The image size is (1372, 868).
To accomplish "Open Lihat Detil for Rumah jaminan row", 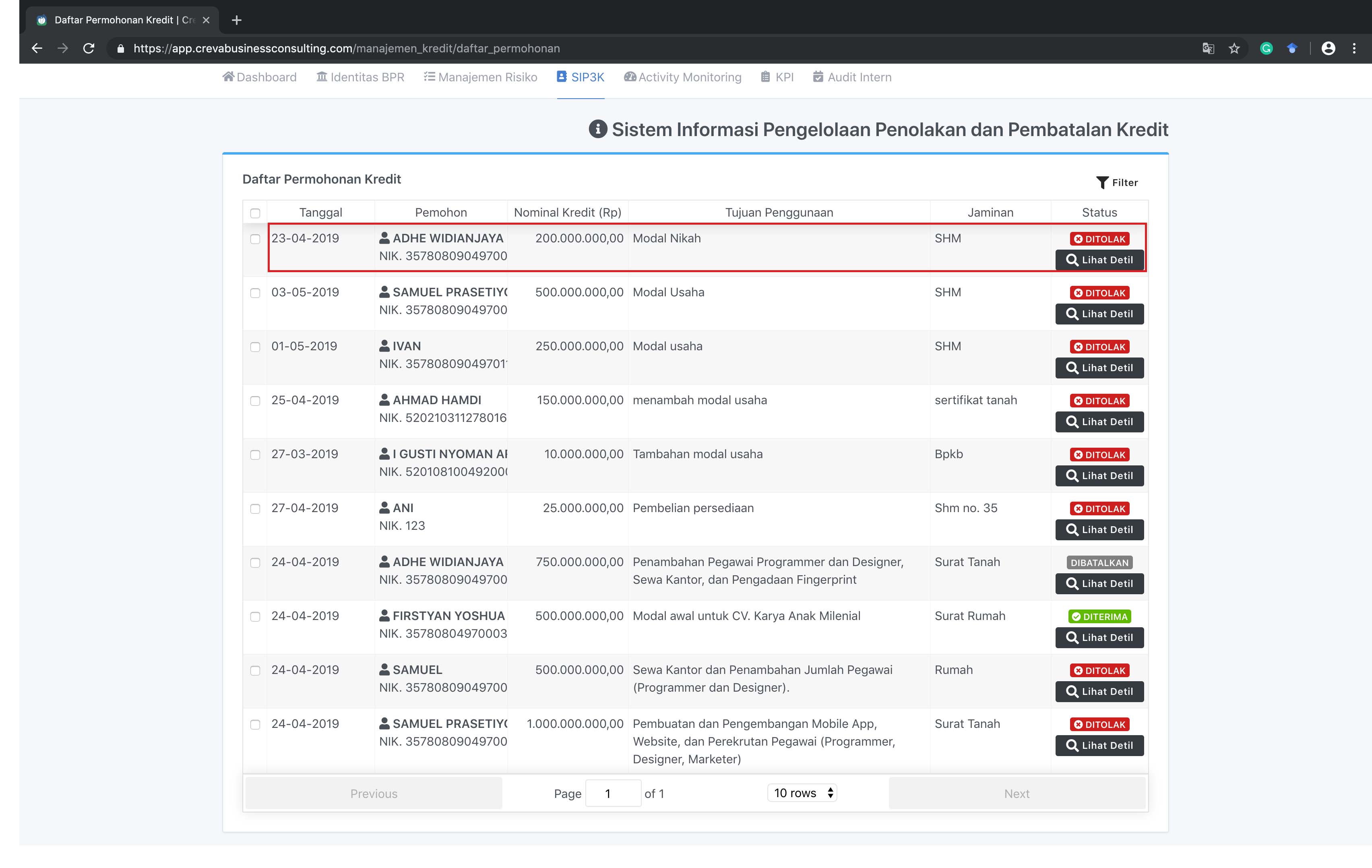I will [x=1099, y=691].
